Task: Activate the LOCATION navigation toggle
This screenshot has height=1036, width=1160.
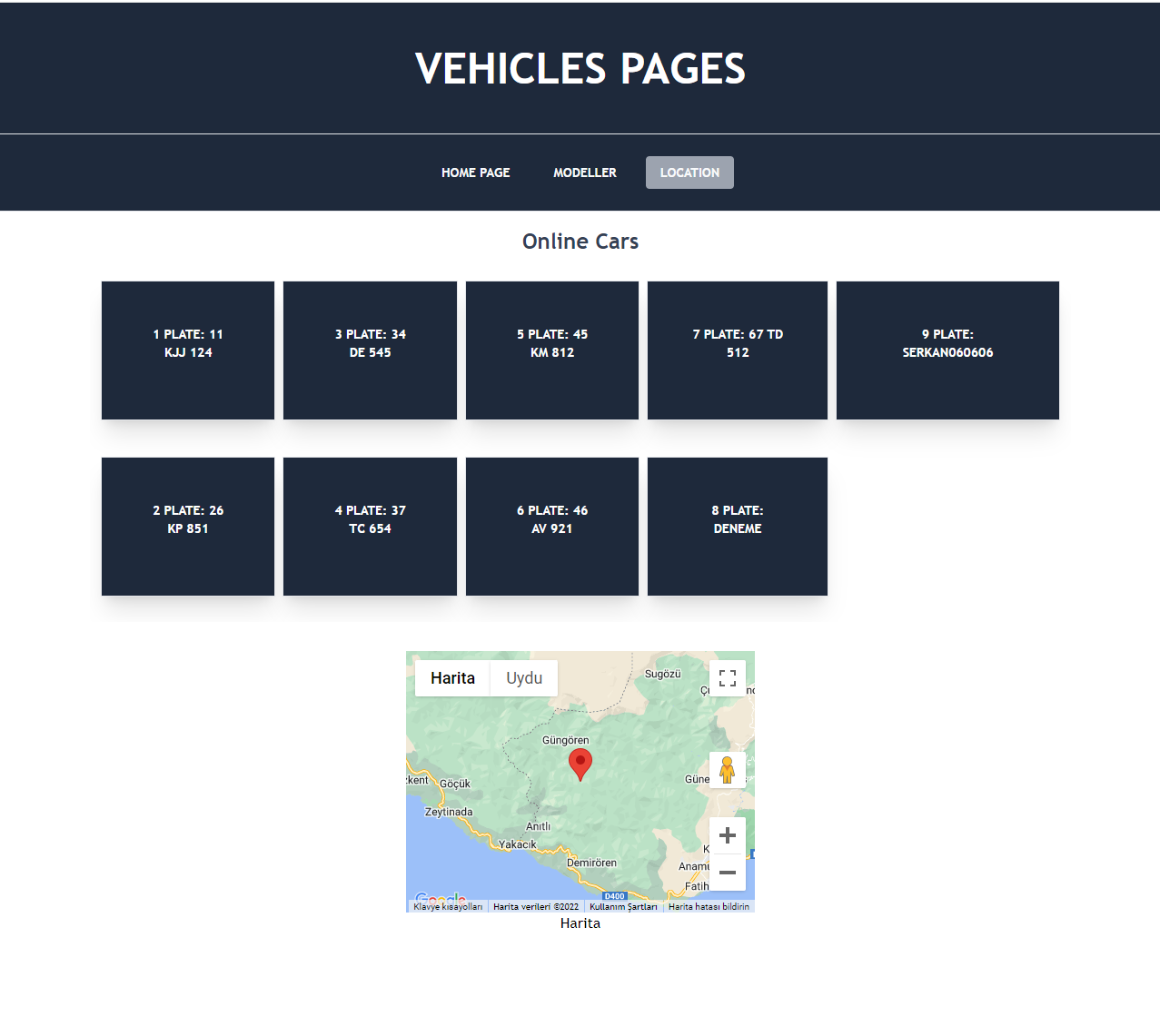Action: (689, 173)
